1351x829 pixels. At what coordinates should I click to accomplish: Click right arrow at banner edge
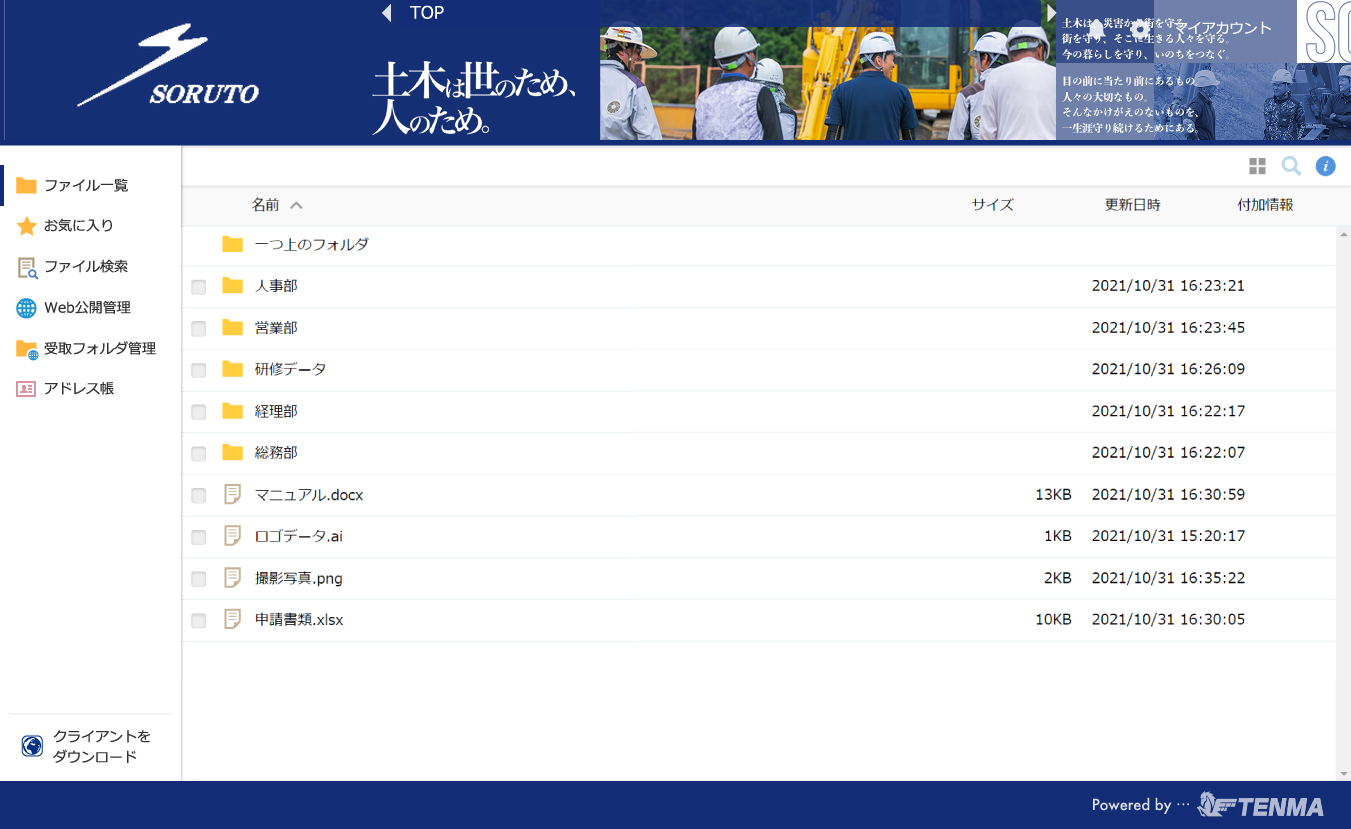[x=1051, y=13]
